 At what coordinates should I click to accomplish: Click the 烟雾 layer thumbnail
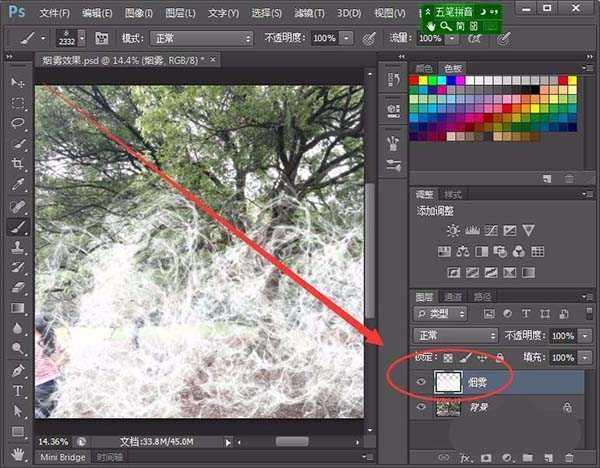[x=447, y=382]
